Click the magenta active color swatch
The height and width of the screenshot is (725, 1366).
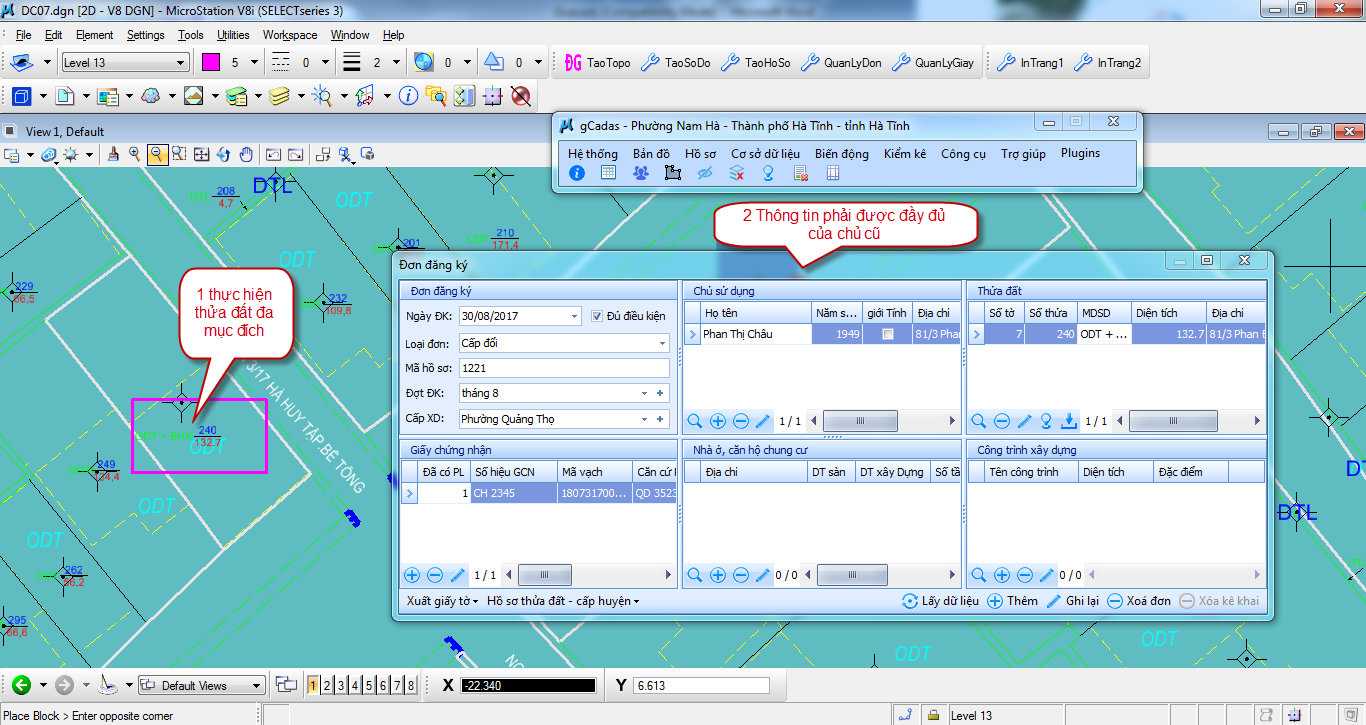[x=211, y=63]
